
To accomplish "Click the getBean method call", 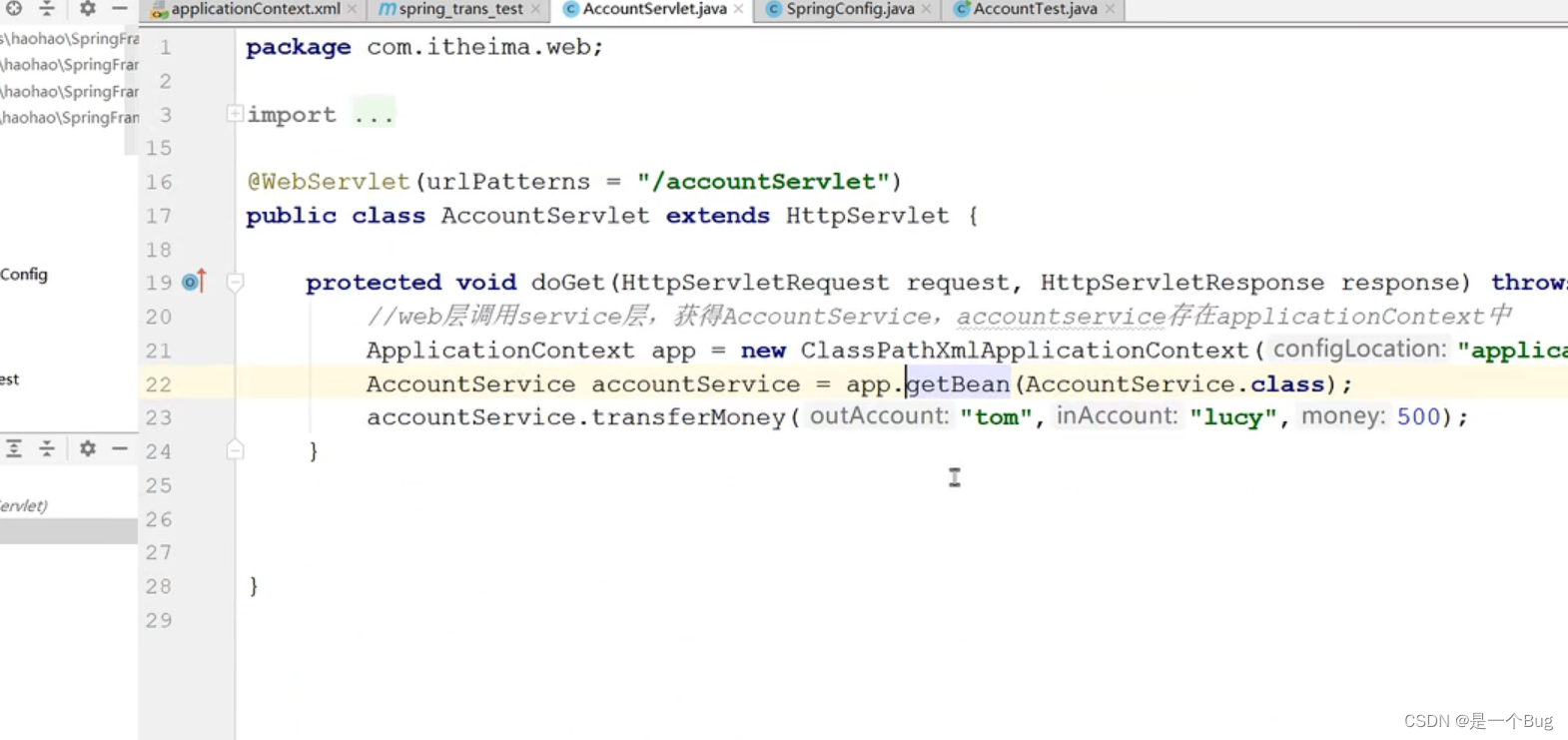I will pos(958,384).
